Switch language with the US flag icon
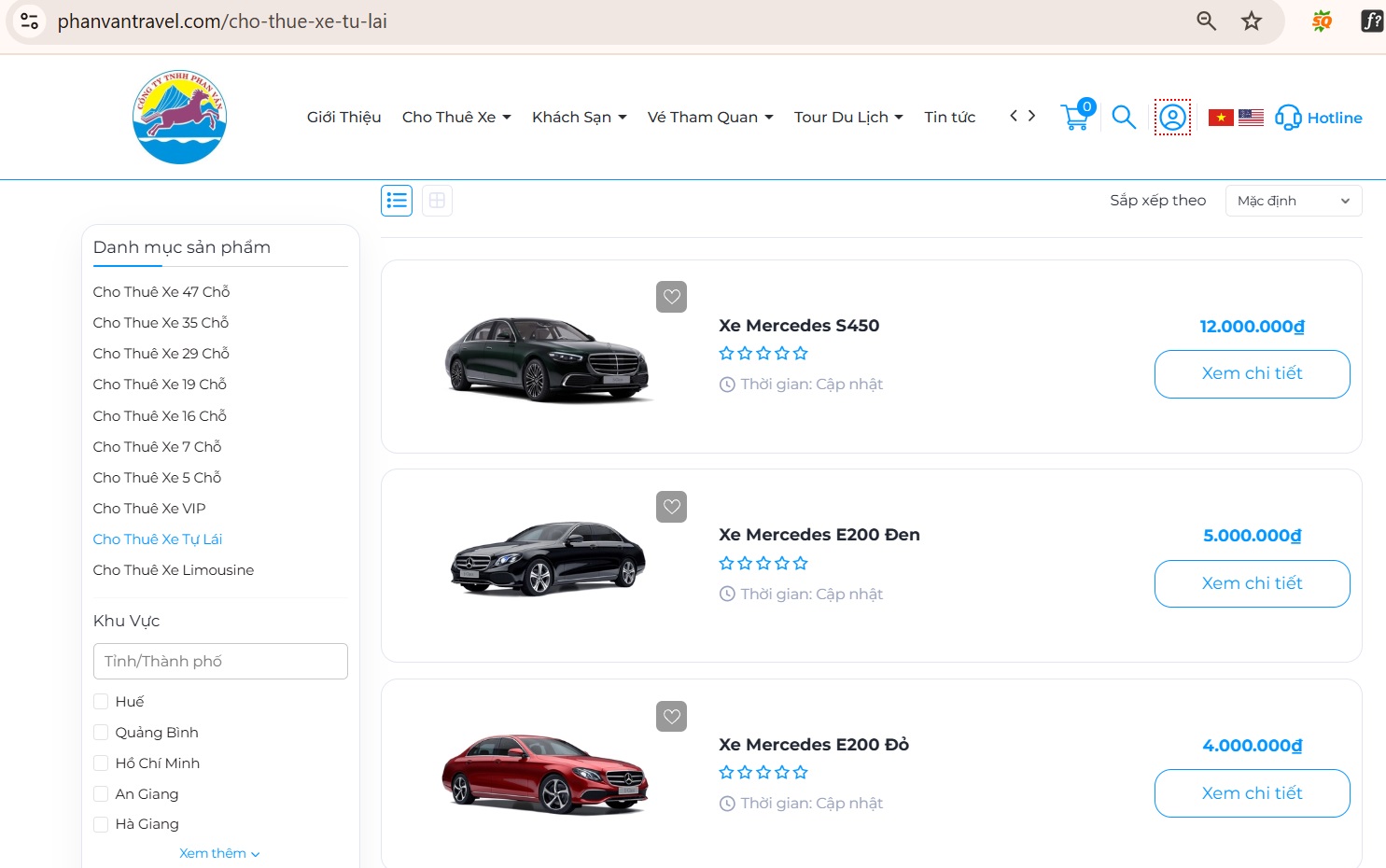The image size is (1386, 868). point(1252,117)
